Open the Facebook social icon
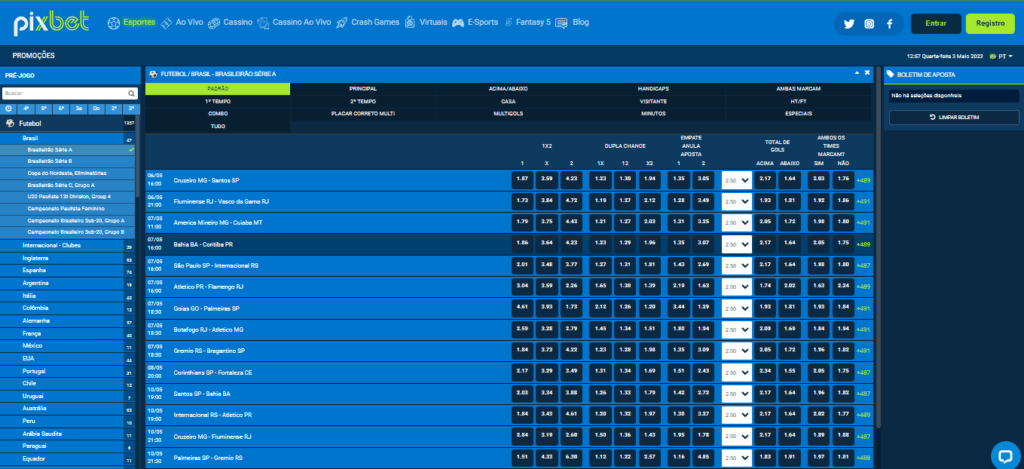Screen dimensions: 1024x469 point(889,24)
